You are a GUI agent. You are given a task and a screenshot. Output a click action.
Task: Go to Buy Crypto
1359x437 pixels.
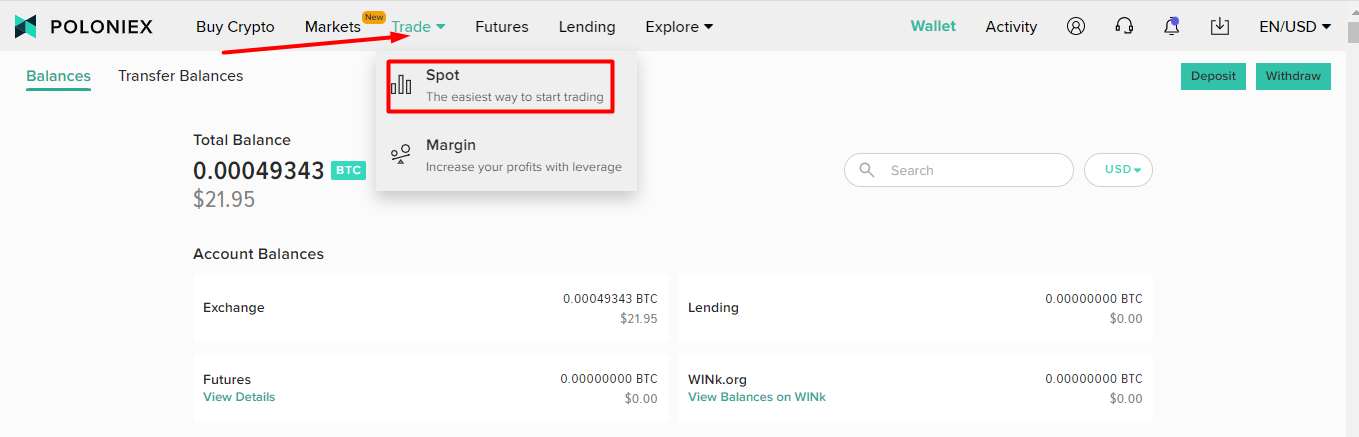pos(235,27)
